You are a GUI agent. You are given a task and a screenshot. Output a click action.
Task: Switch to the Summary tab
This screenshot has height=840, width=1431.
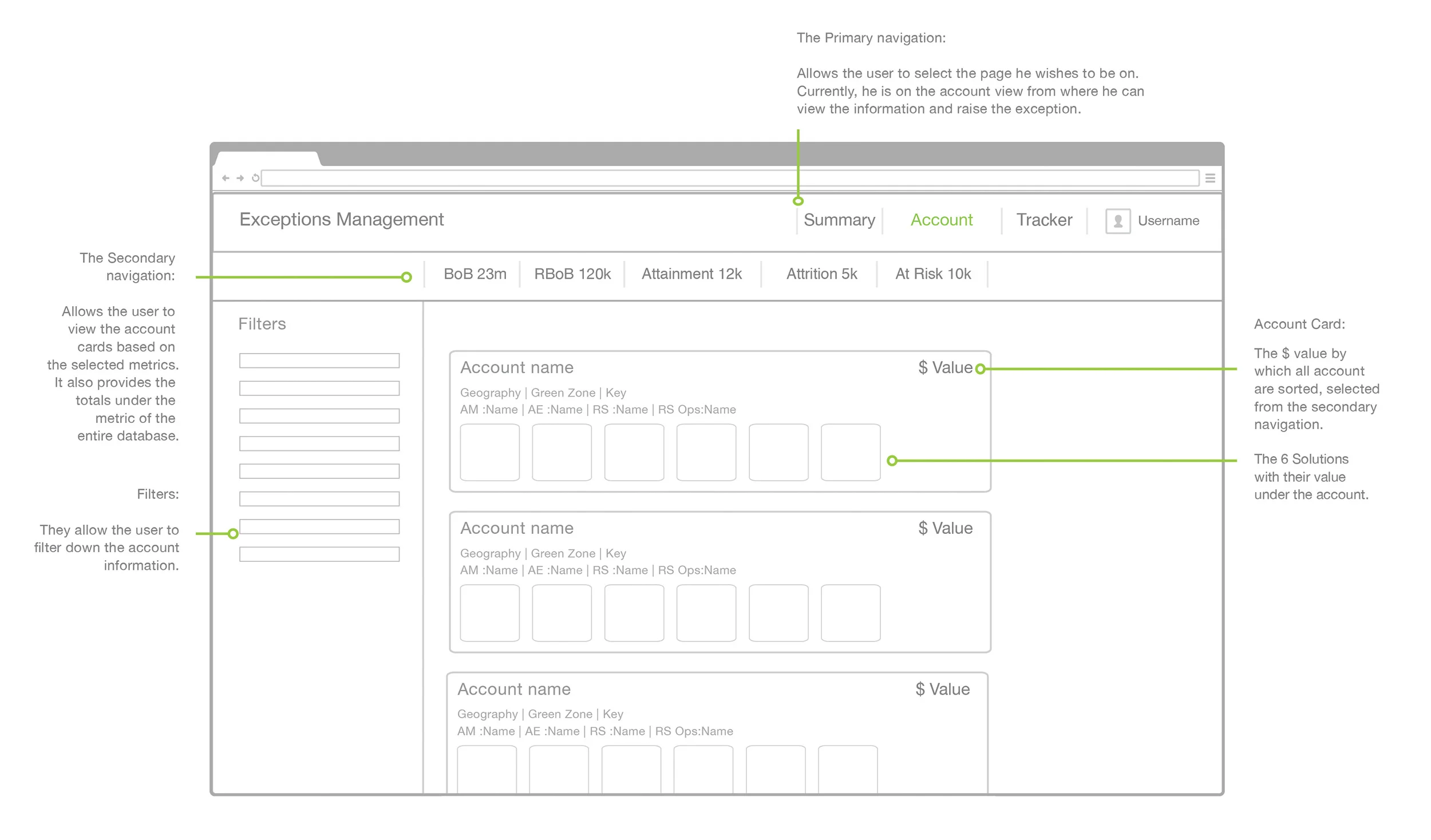pyautogui.click(x=839, y=220)
